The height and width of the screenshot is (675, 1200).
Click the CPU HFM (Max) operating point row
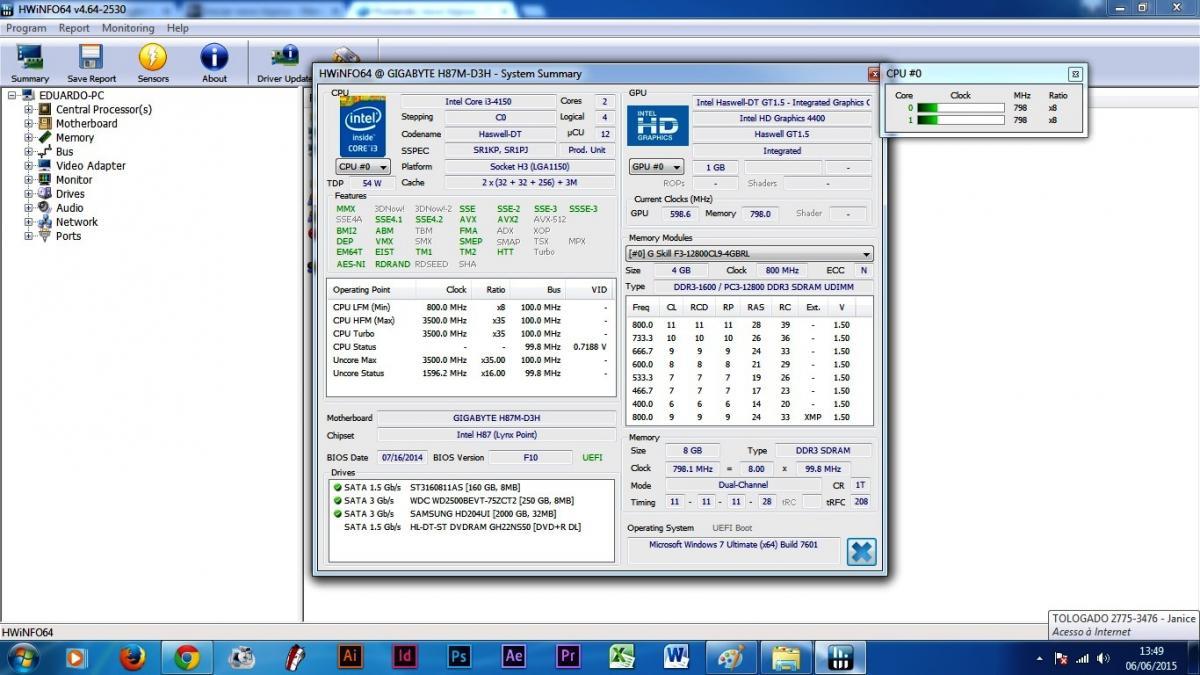tap(471, 321)
